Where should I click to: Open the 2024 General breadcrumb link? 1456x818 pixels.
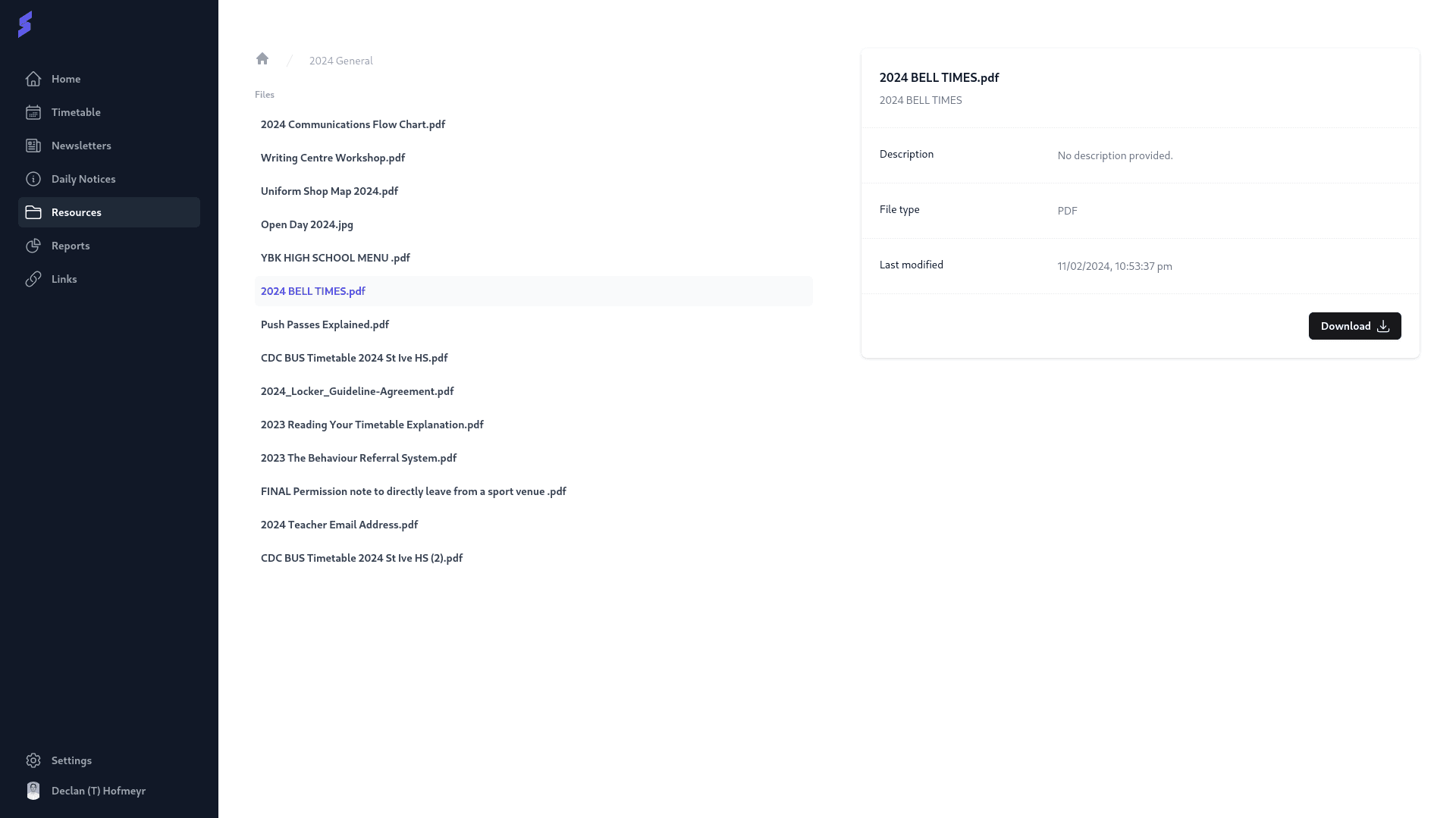[340, 61]
